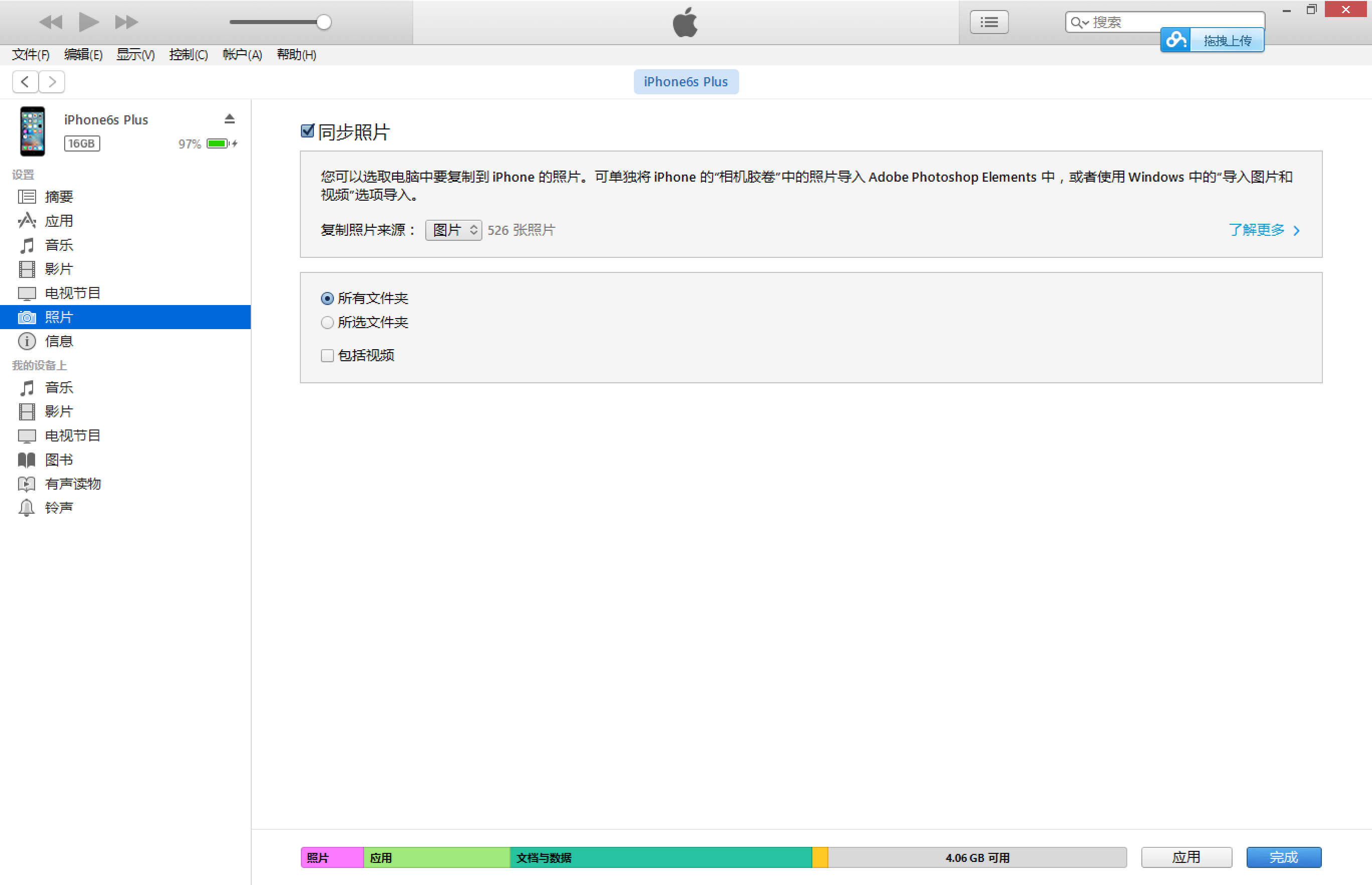Click the play button
Screen dimensions: 1372x885
pos(88,22)
